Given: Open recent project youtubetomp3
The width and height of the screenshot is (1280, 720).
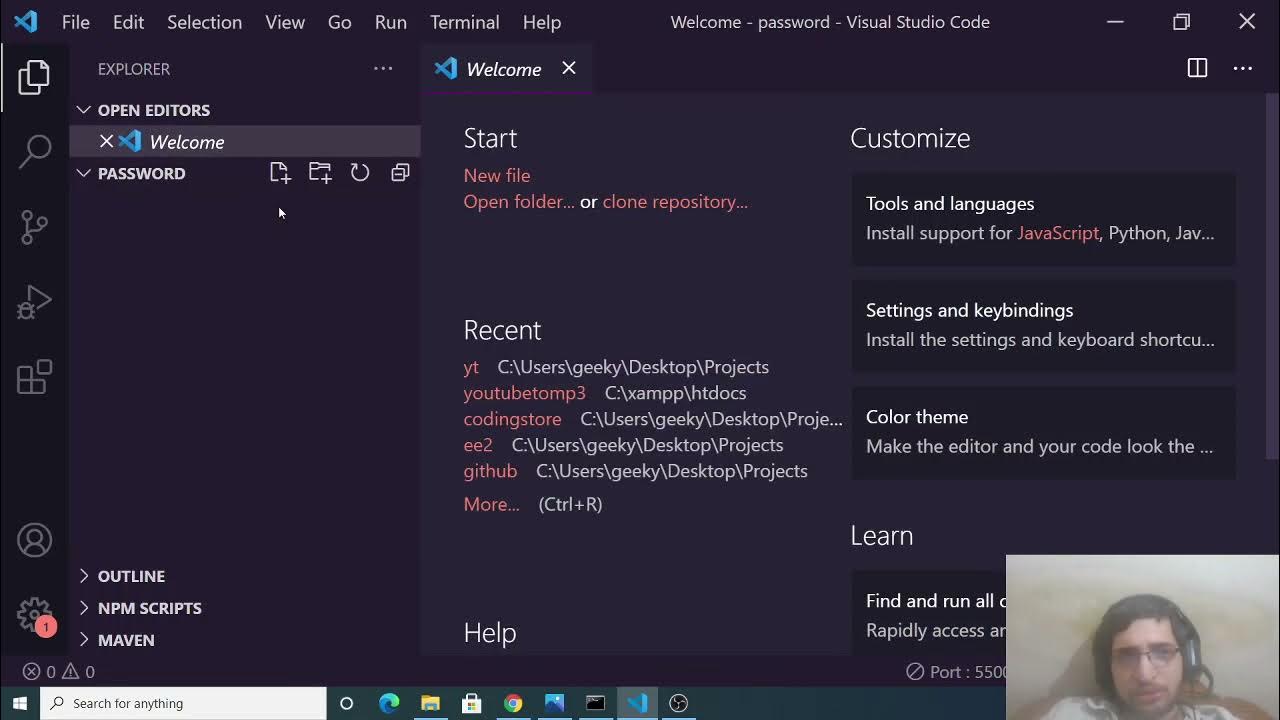Looking at the screenshot, I should (x=524, y=393).
